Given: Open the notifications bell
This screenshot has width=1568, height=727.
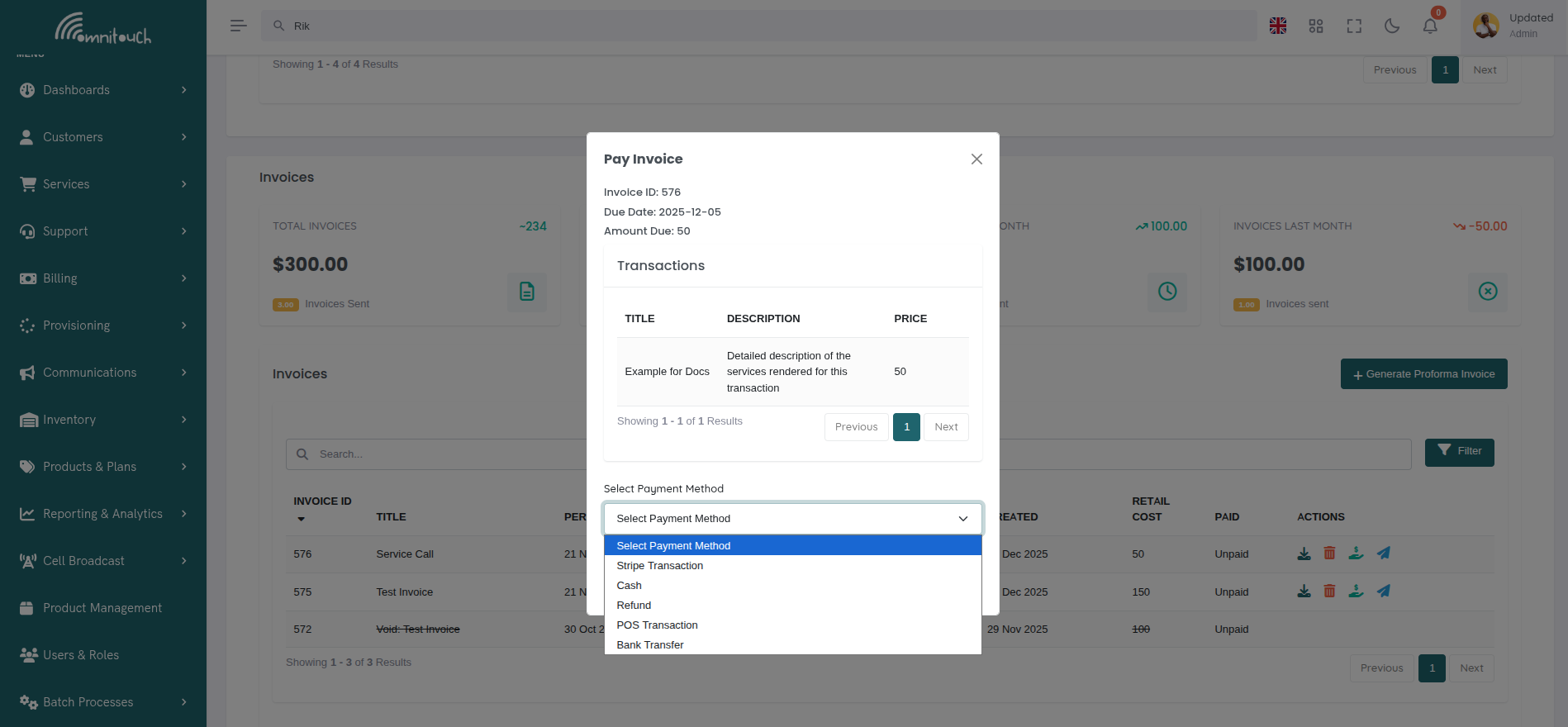Looking at the screenshot, I should 1430,26.
